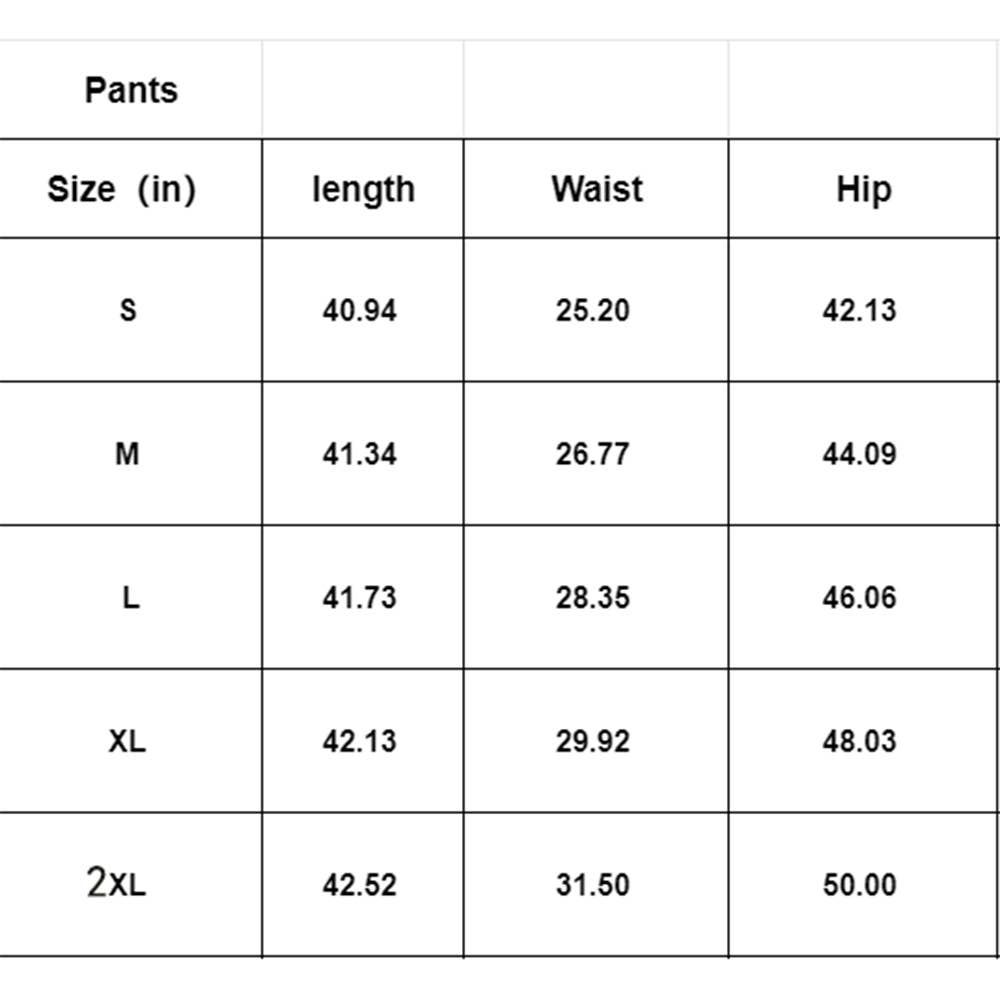The width and height of the screenshot is (1000, 1000).
Task: Select the Waist column header
Action: (596, 189)
